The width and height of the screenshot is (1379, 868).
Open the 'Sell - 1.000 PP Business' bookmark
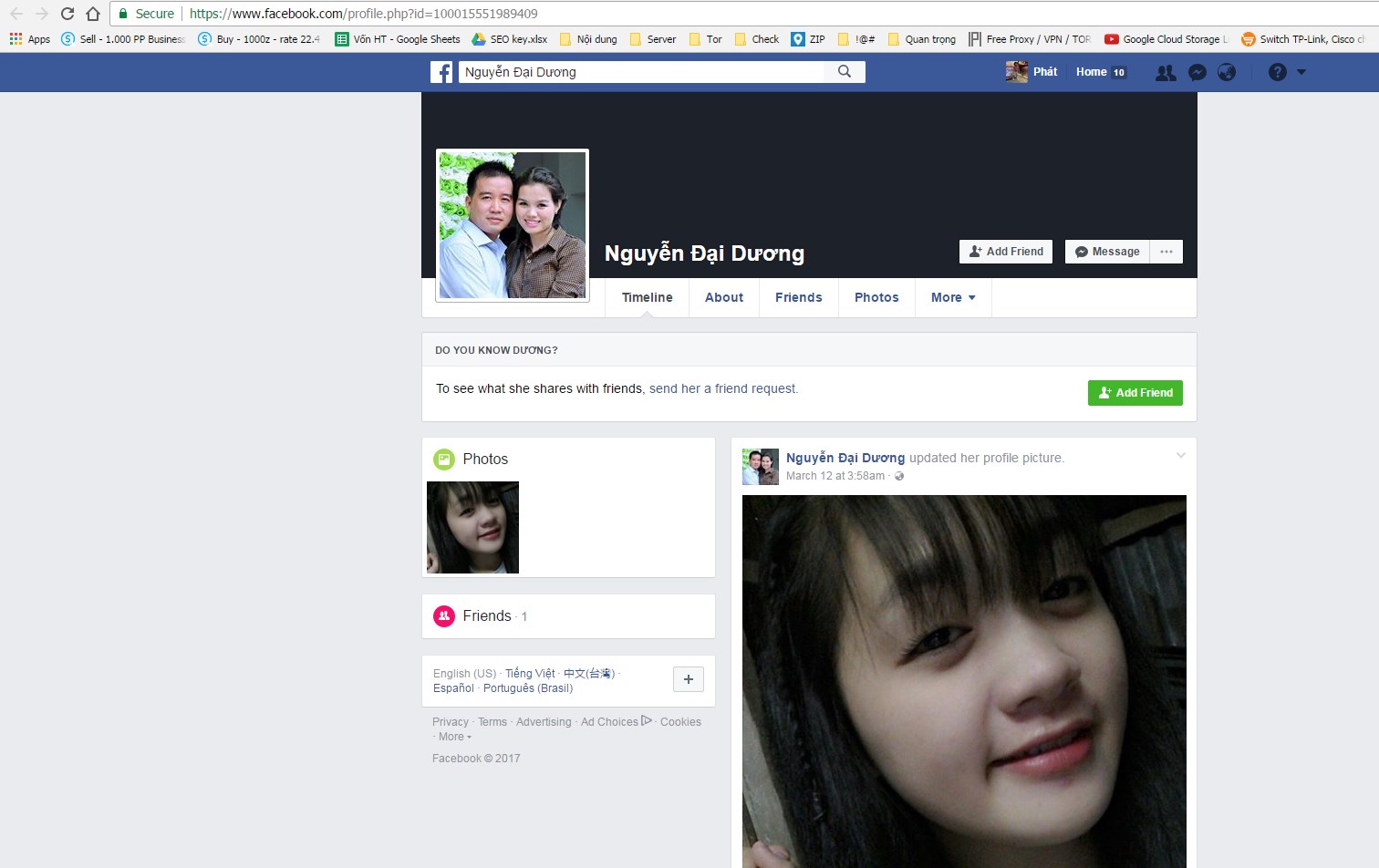[123, 39]
